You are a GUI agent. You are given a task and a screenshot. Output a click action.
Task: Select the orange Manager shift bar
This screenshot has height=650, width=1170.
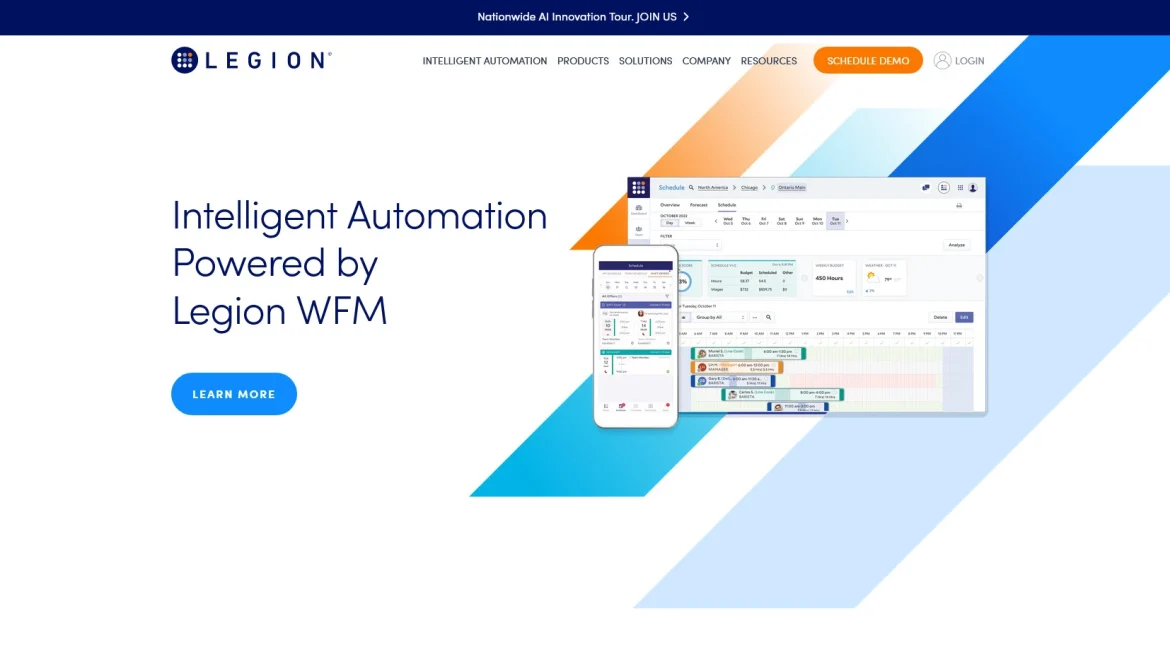736,367
